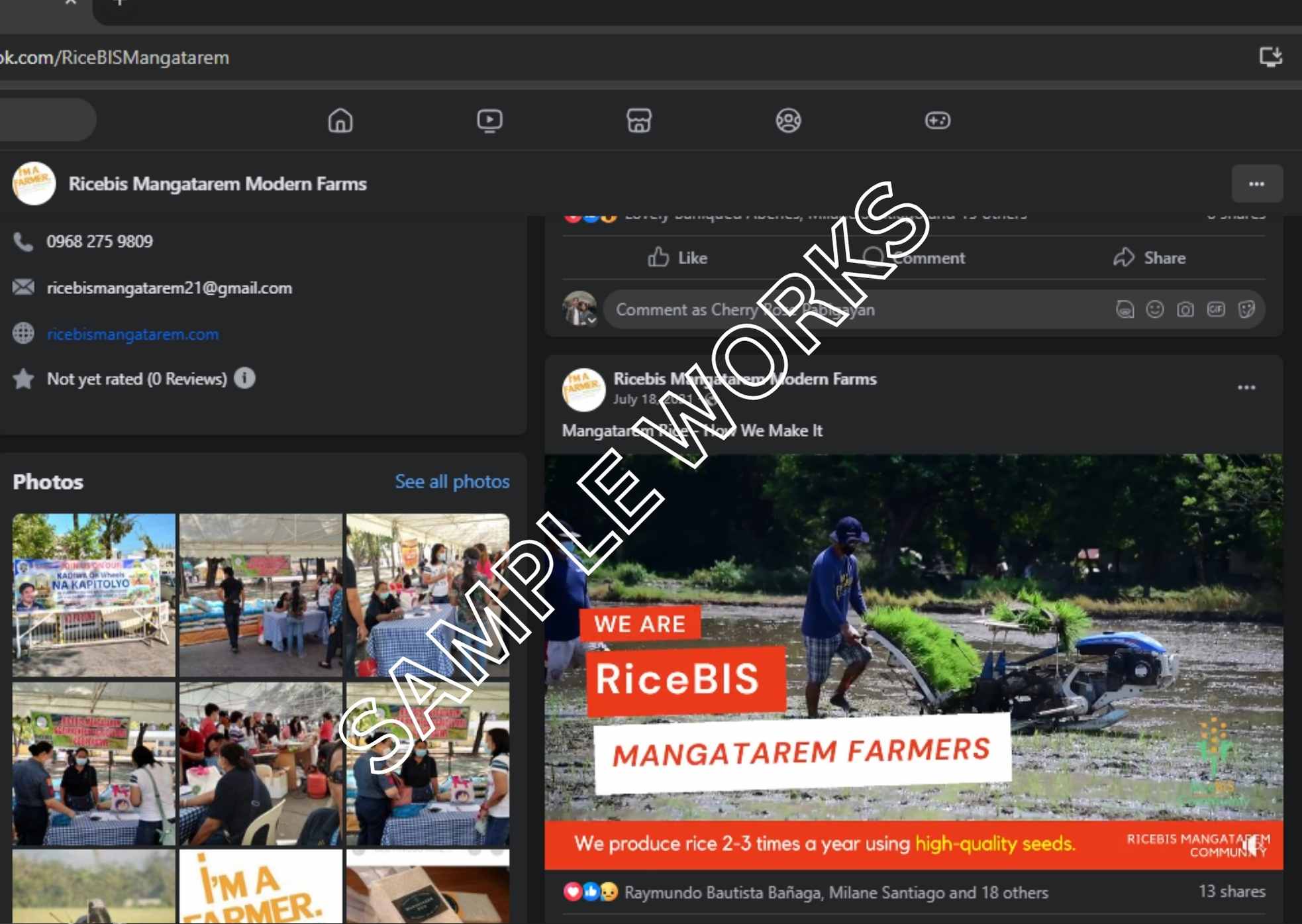Open the Marketplace storefront icon

(x=638, y=121)
